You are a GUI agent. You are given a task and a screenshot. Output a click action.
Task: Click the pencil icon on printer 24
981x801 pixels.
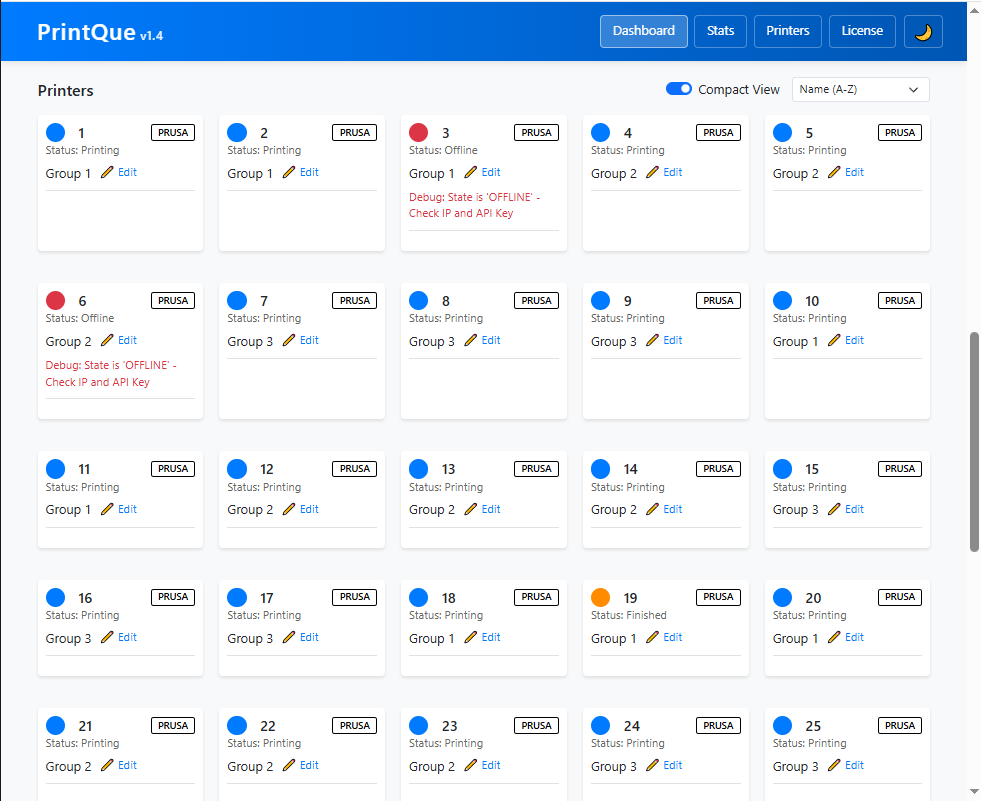(652, 765)
